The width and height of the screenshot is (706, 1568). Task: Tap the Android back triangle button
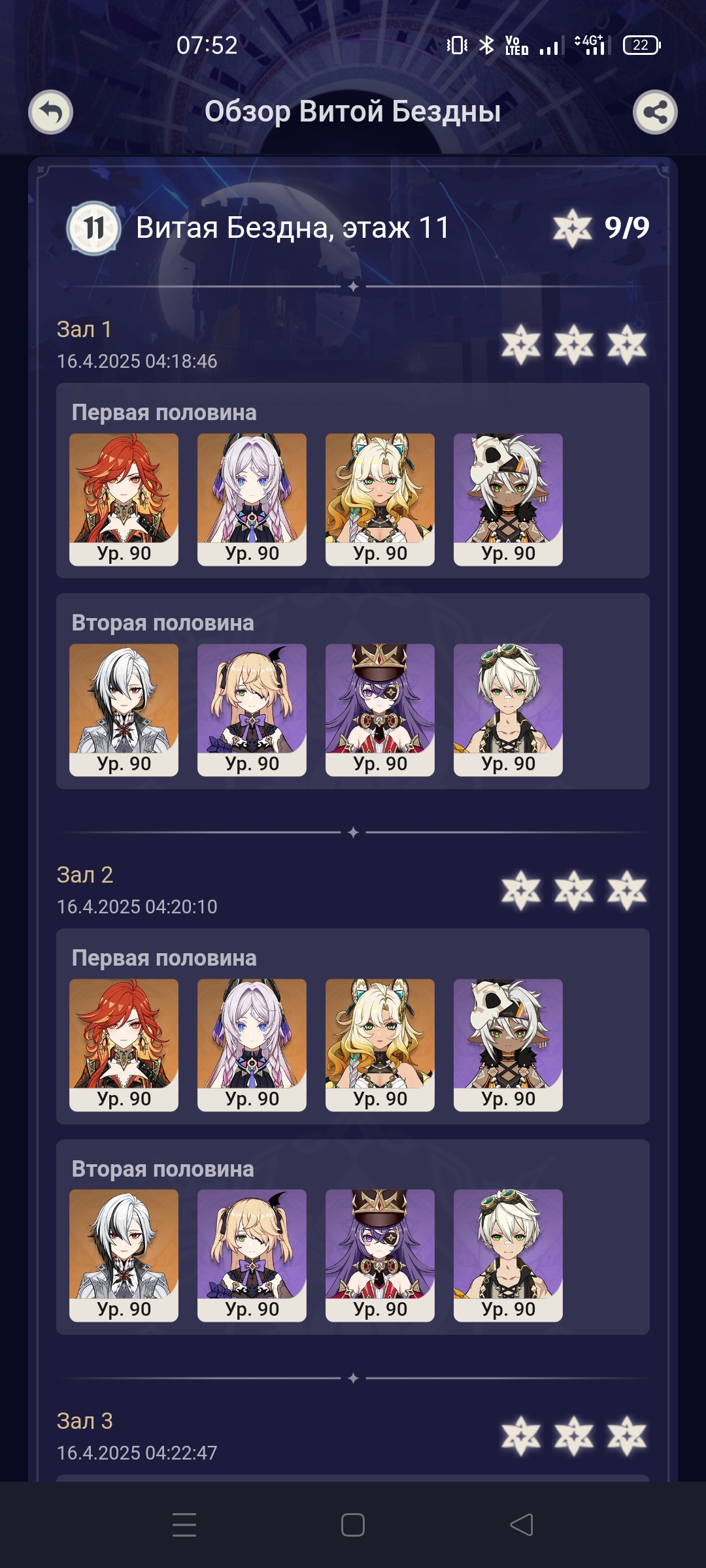pos(522,1525)
